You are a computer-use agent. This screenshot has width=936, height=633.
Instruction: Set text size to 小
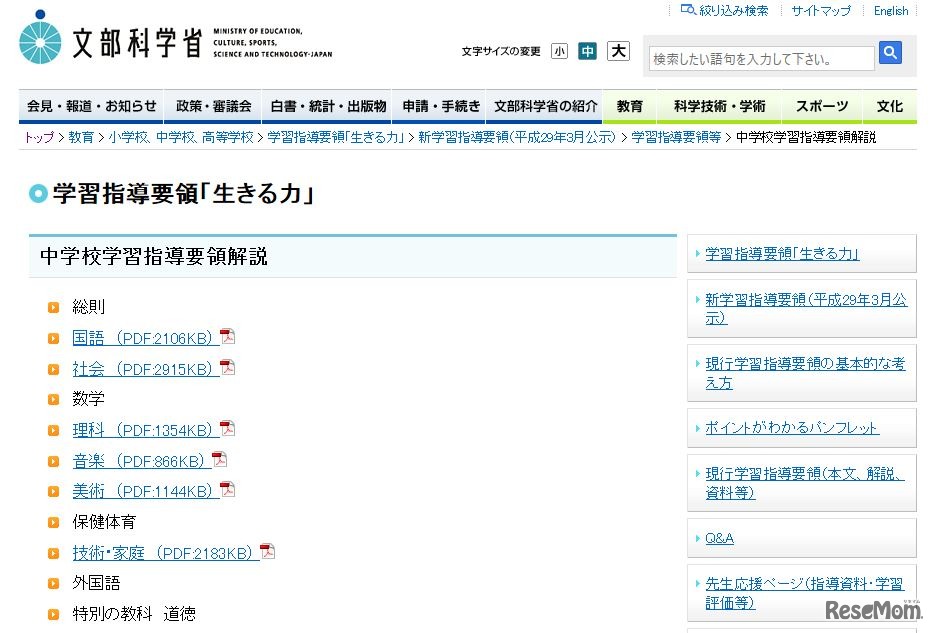click(x=559, y=50)
